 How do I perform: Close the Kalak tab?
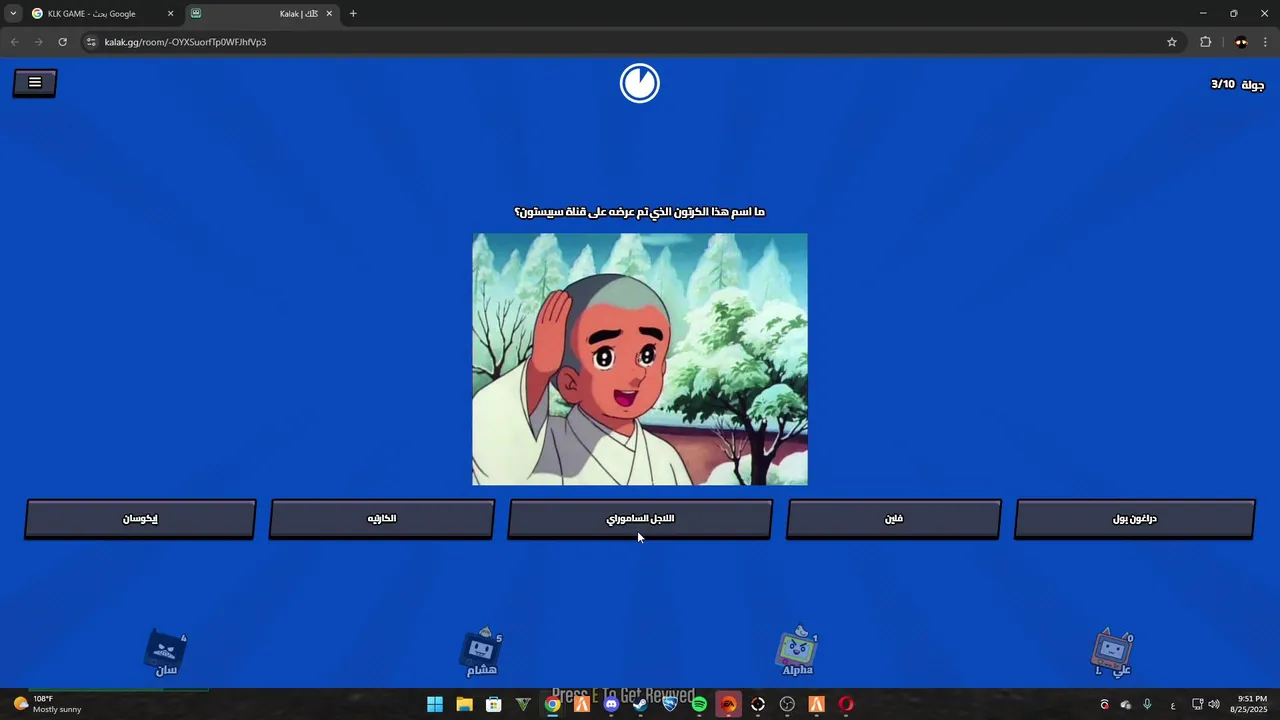[x=329, y=14]
